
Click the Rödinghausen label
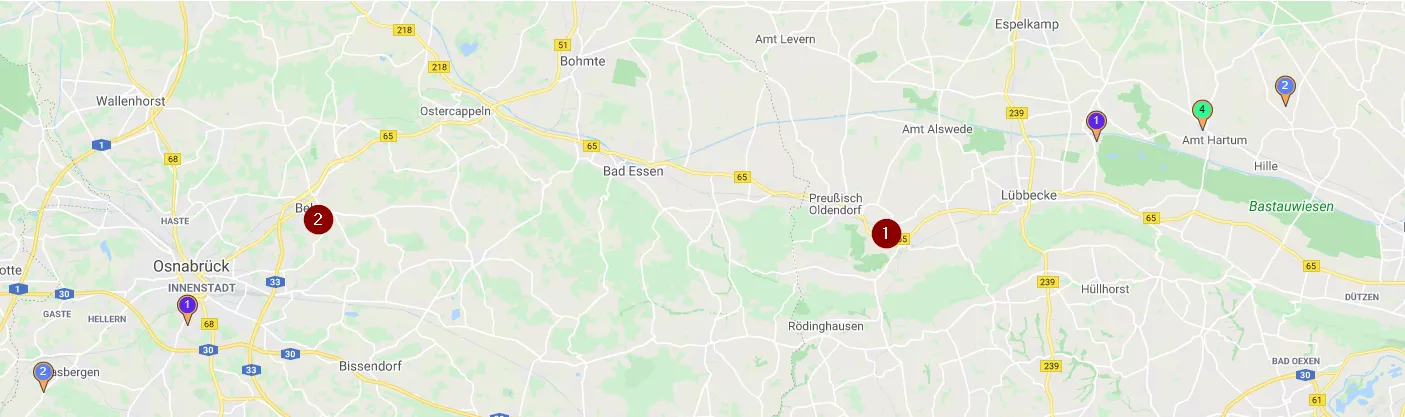pyautogui.click(x=826, y=326)
